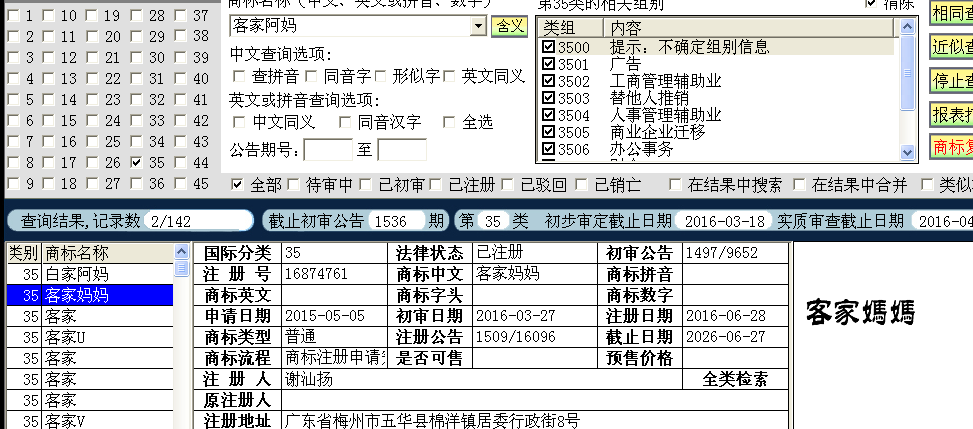Click the 停止查询 button

(952, 81)
